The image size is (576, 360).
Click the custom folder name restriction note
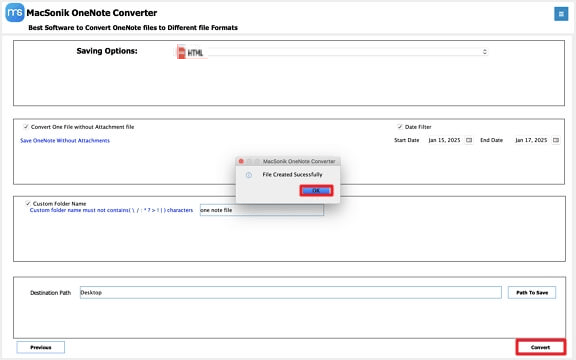111,210
